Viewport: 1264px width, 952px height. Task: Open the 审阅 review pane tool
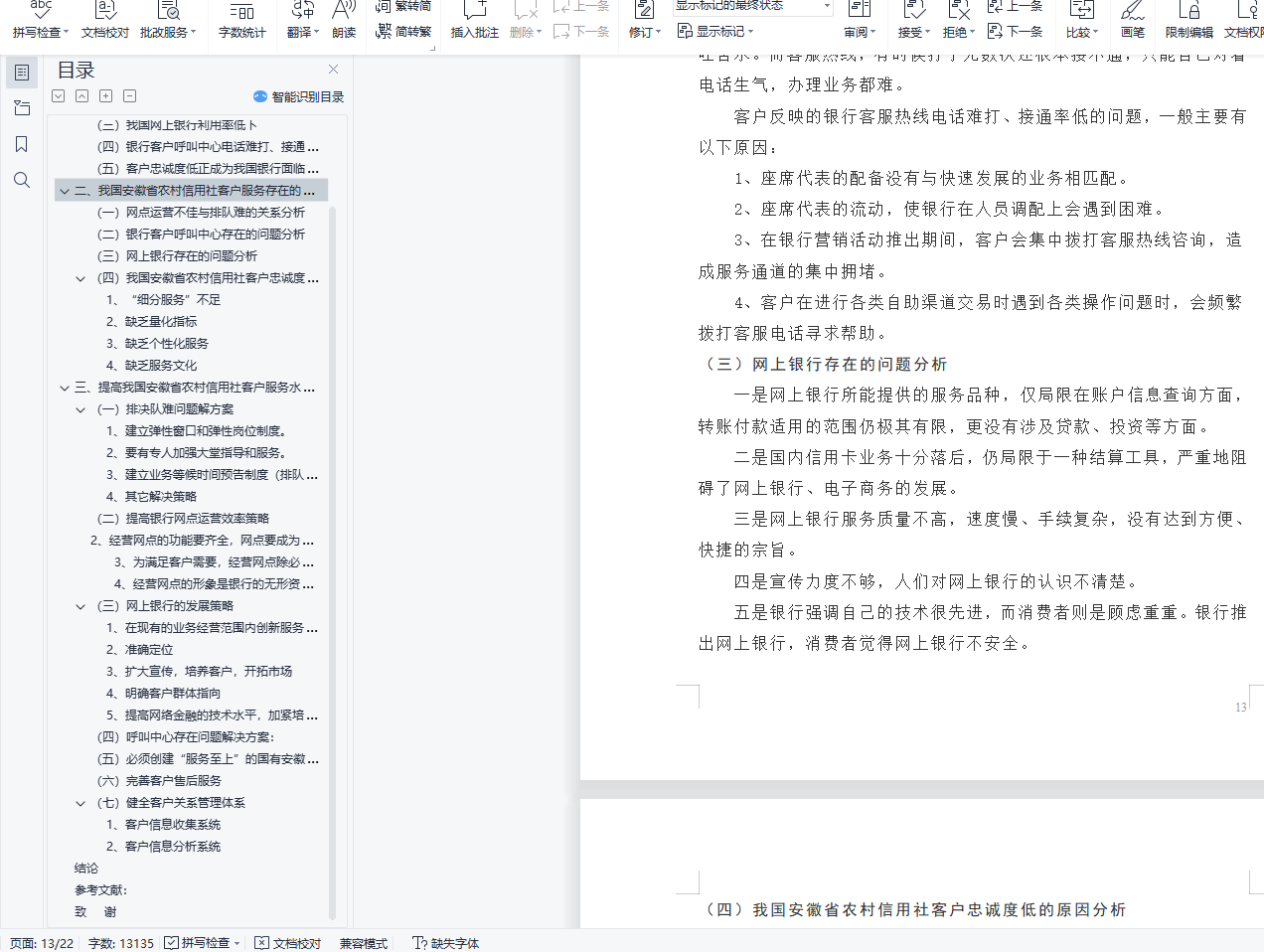(x=860, y=20)
